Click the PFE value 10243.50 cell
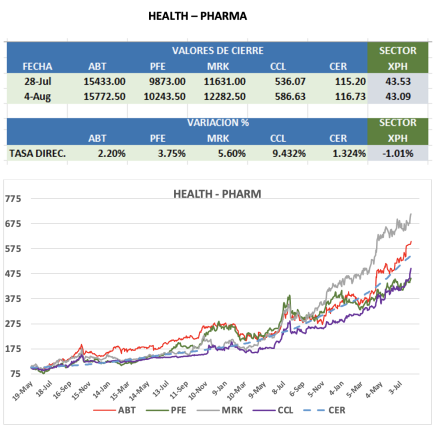Viewport: 440px width, 431px height. (x=164, y=97)
